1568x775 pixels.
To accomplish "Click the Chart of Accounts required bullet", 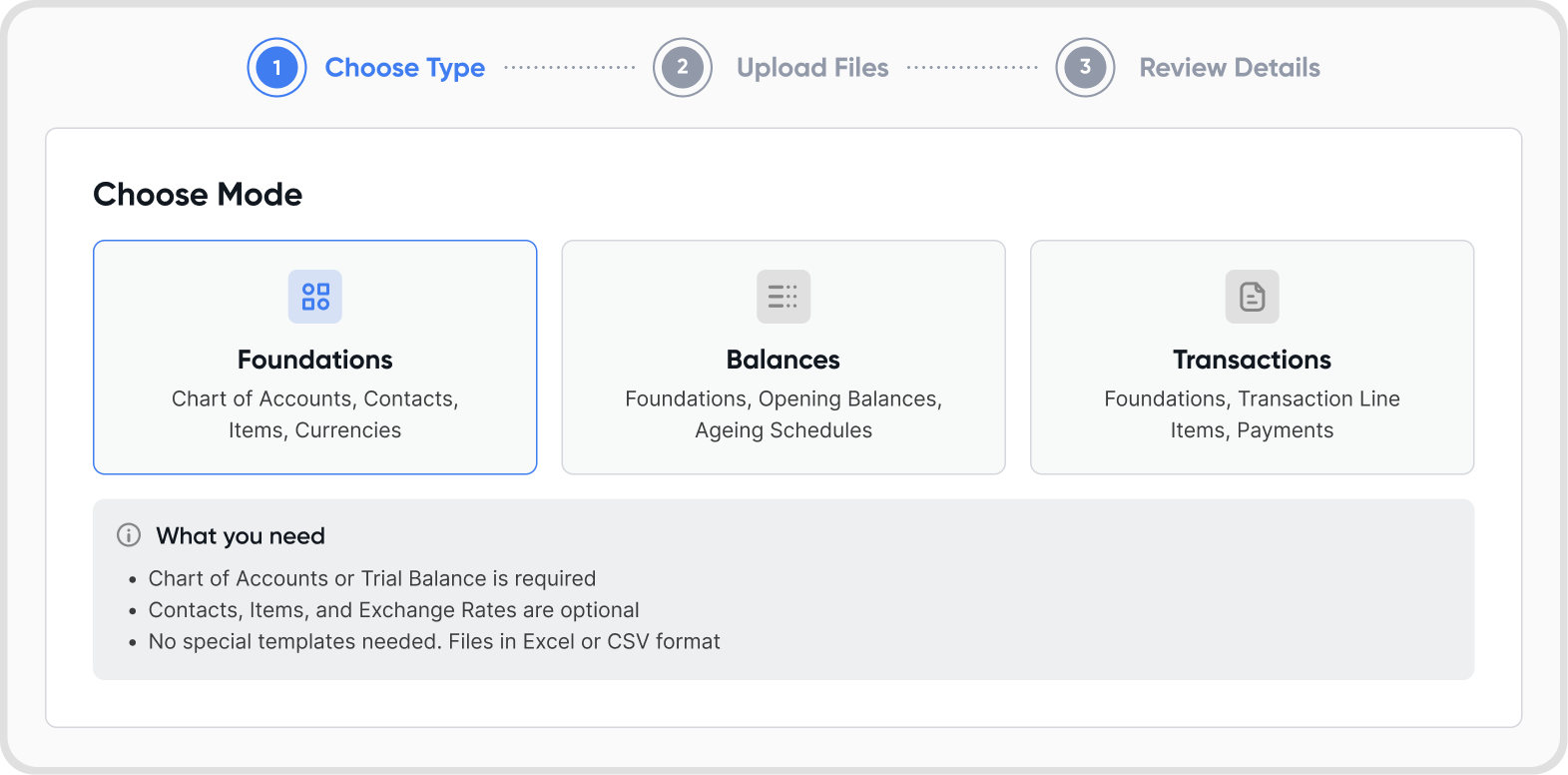I will coord(372,579).
